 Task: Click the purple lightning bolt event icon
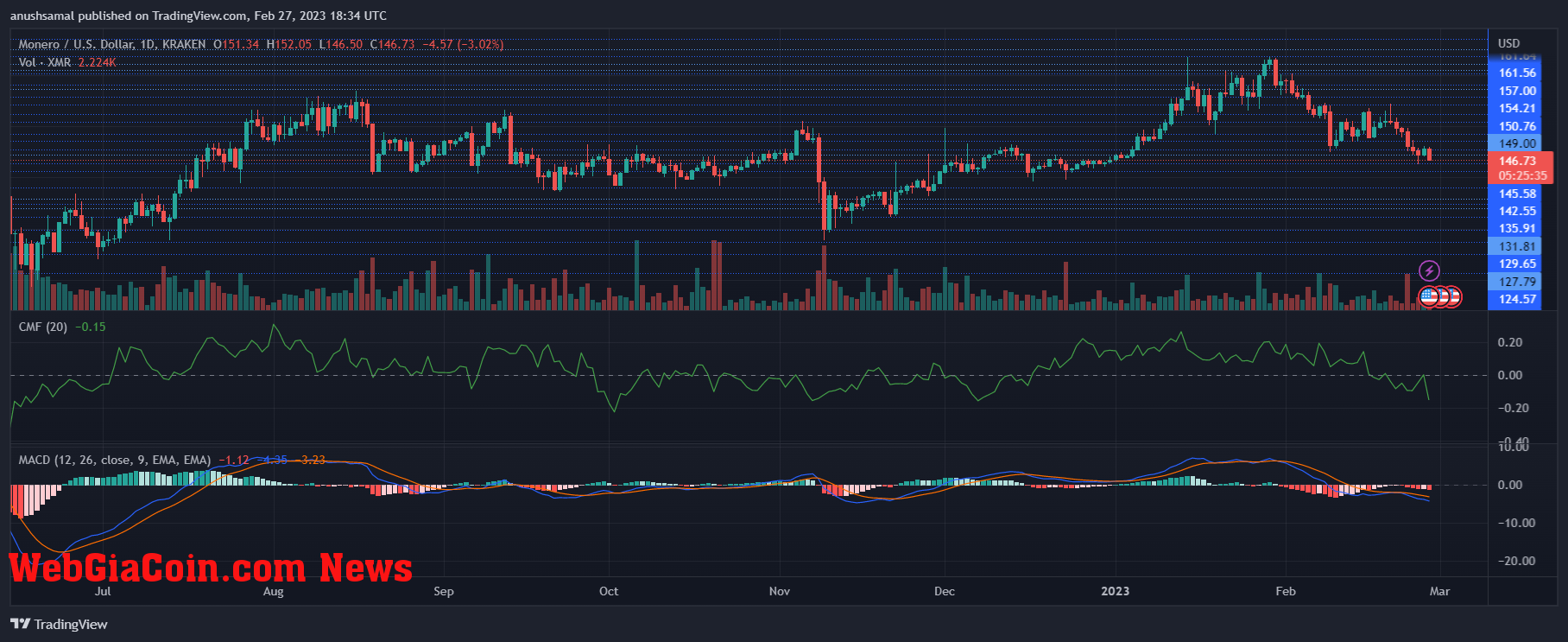coord(1430,271)
